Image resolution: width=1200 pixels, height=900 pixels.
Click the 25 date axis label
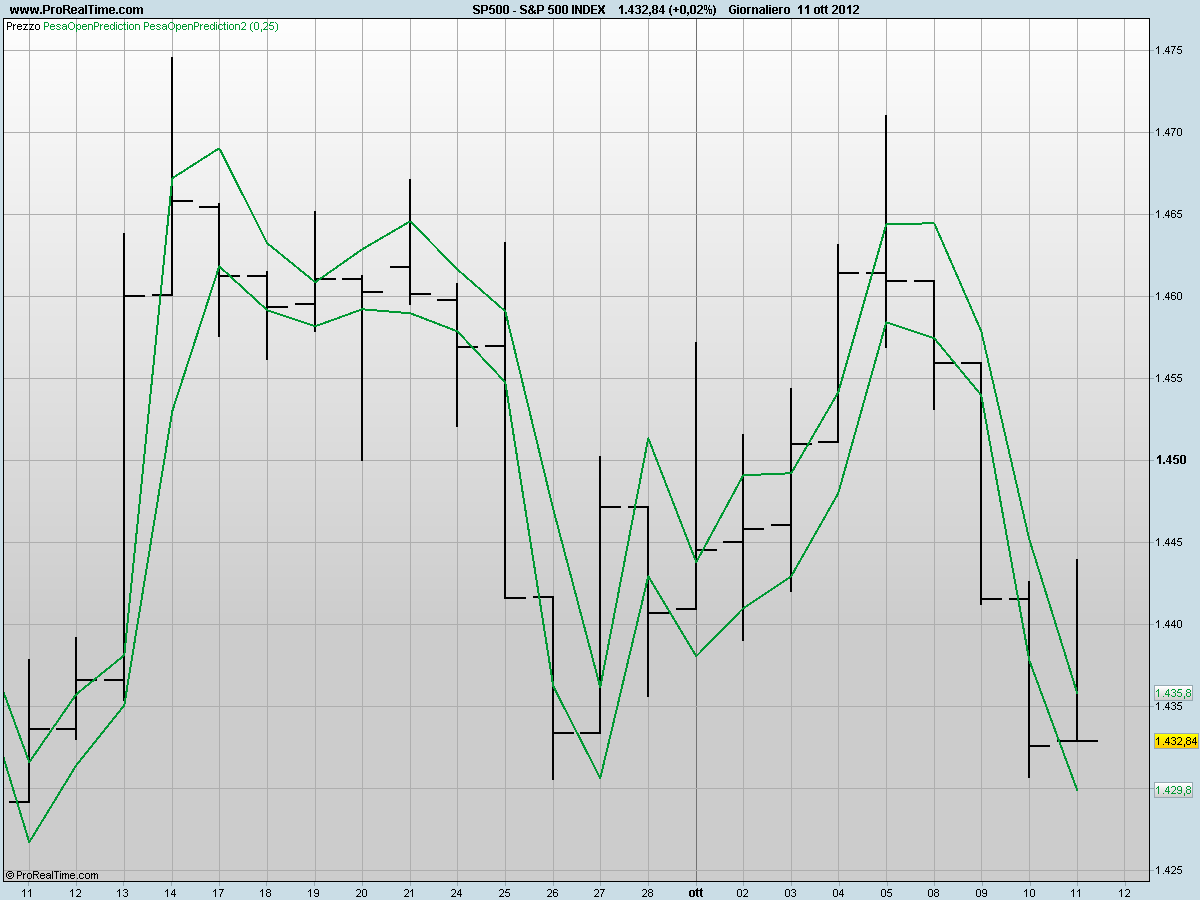click(x=505, y=891)
